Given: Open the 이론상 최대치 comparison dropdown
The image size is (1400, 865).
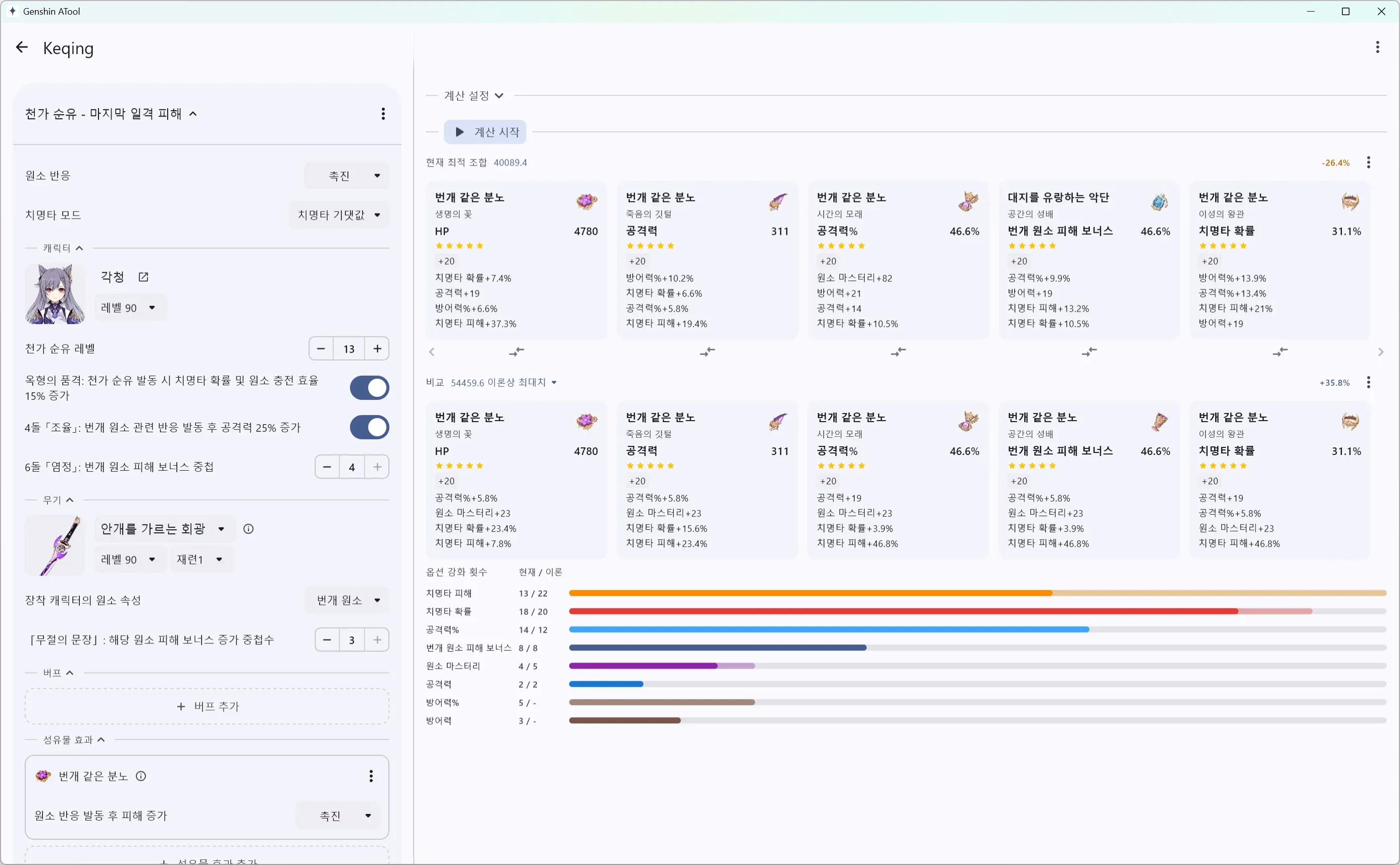Looking at the screenshot, I should (x=504, y=382).
